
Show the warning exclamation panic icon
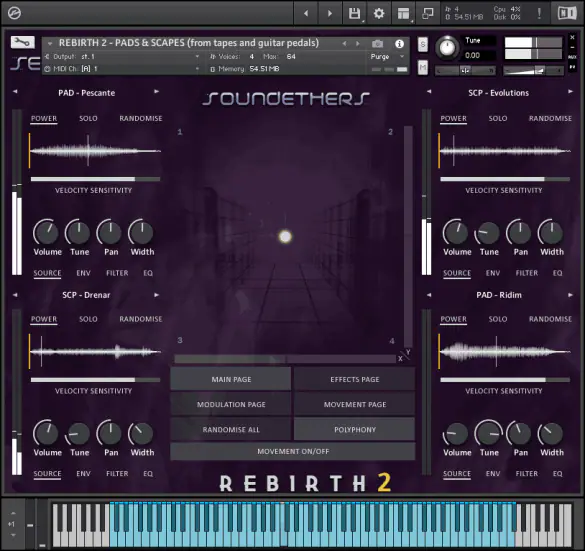(x=539, y=13)
